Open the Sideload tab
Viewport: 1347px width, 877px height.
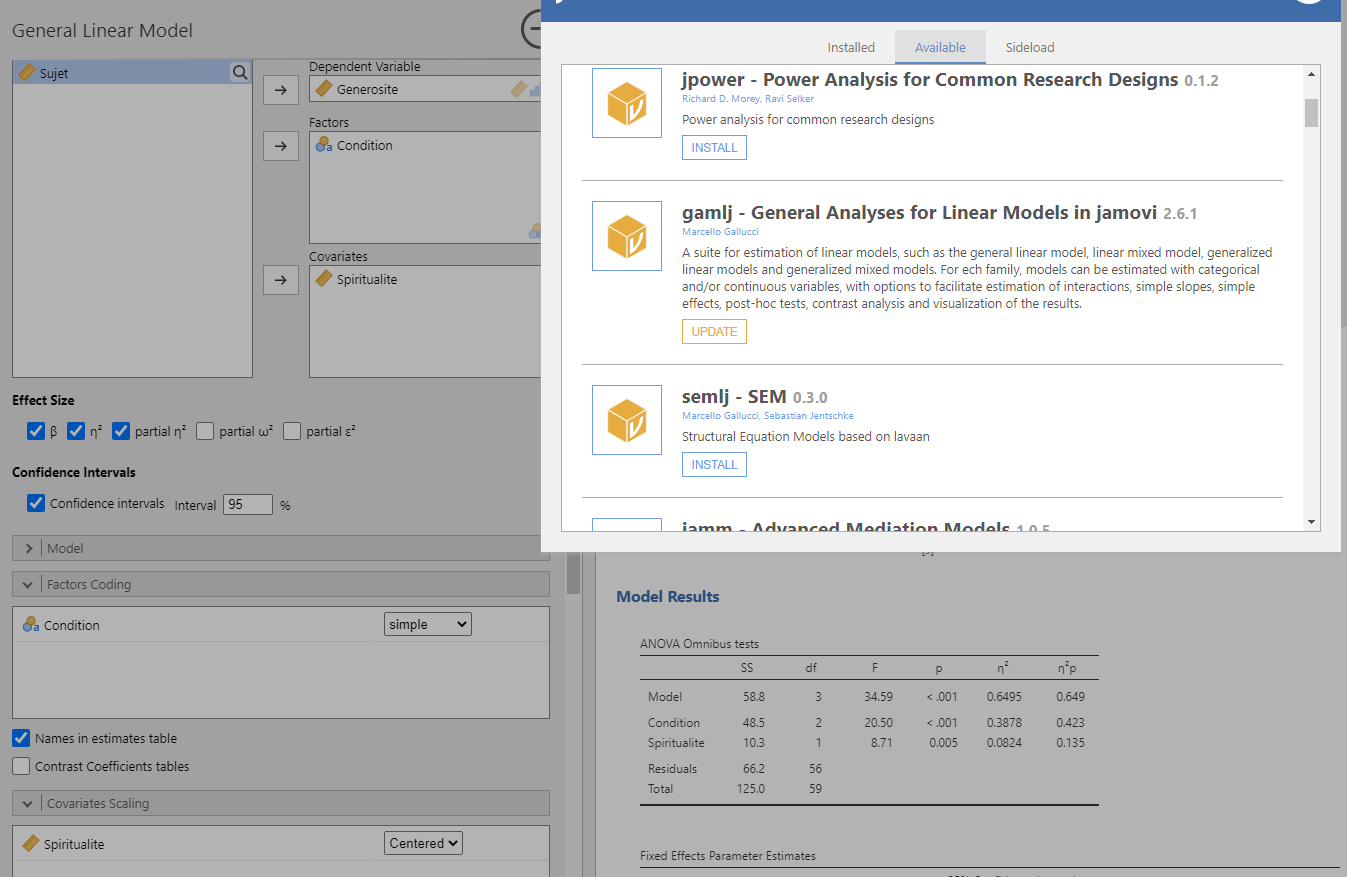(x=1030, y=47)
